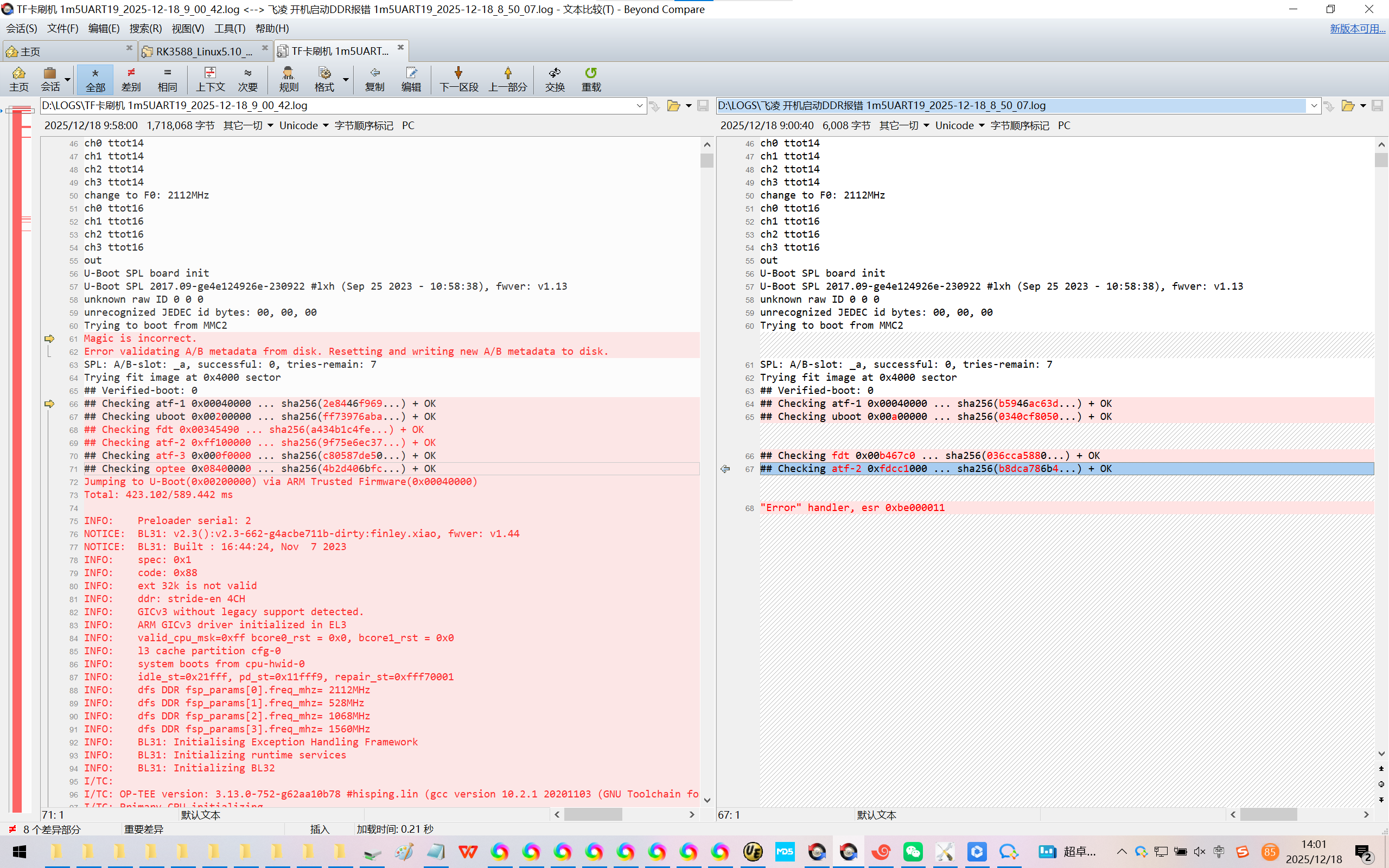
Task: Open the Search (搜索) menu
Action: click(x=145, y=28)
